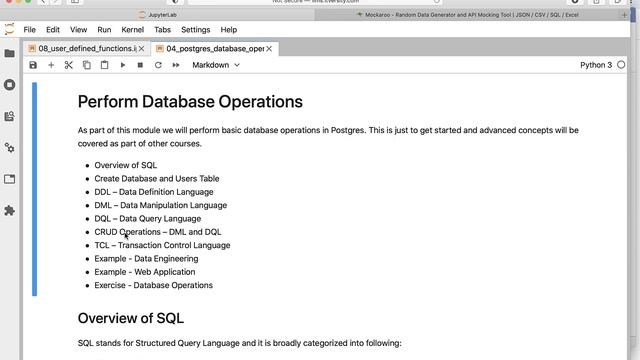Insert a new cell with the plus icon
The height and width of the screenshot is (360, 640).
pos(51,65)
